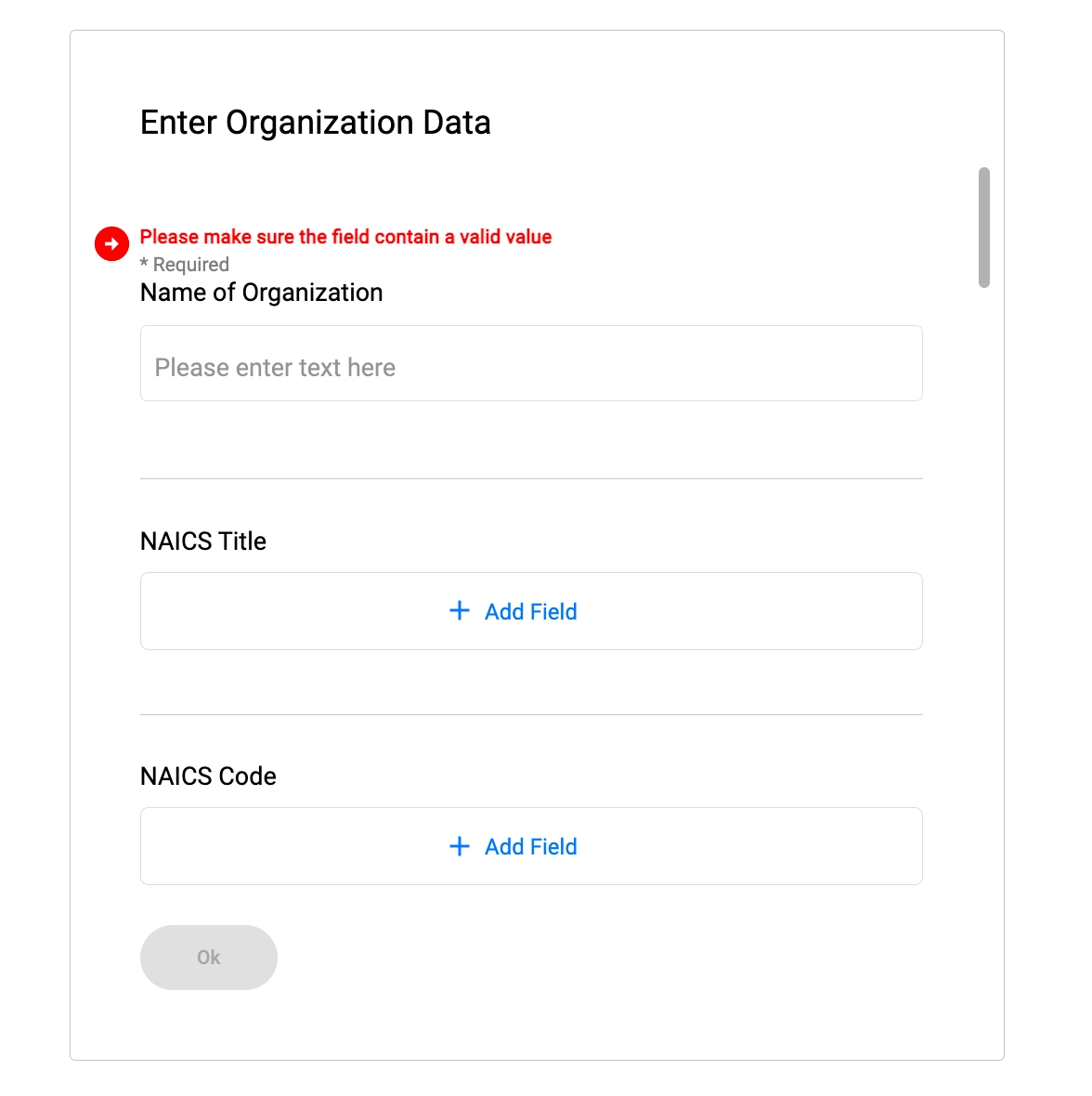Click the vertical scrollbar thumb
The image size is (1092, 1096).
pos(984,228)
